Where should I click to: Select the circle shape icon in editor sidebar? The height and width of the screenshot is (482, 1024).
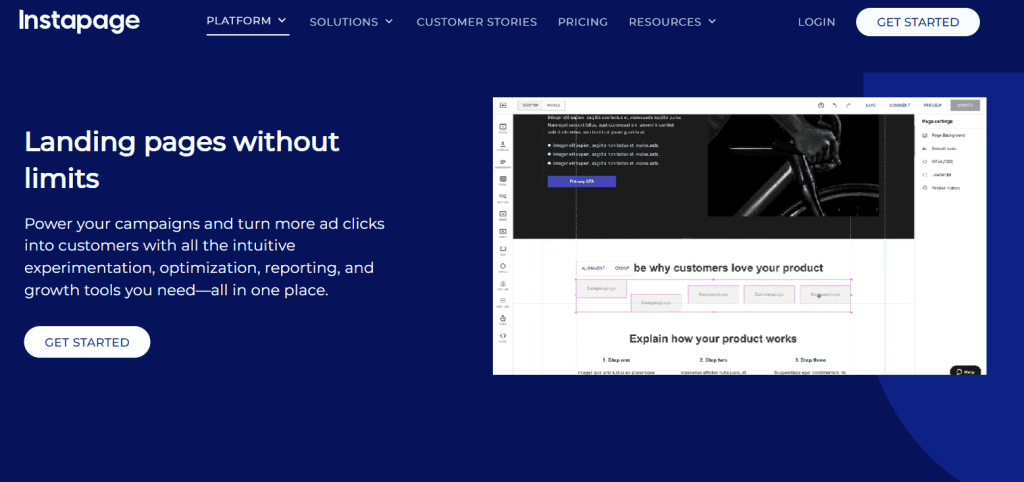pyautogui.click(x=503, y=266)
